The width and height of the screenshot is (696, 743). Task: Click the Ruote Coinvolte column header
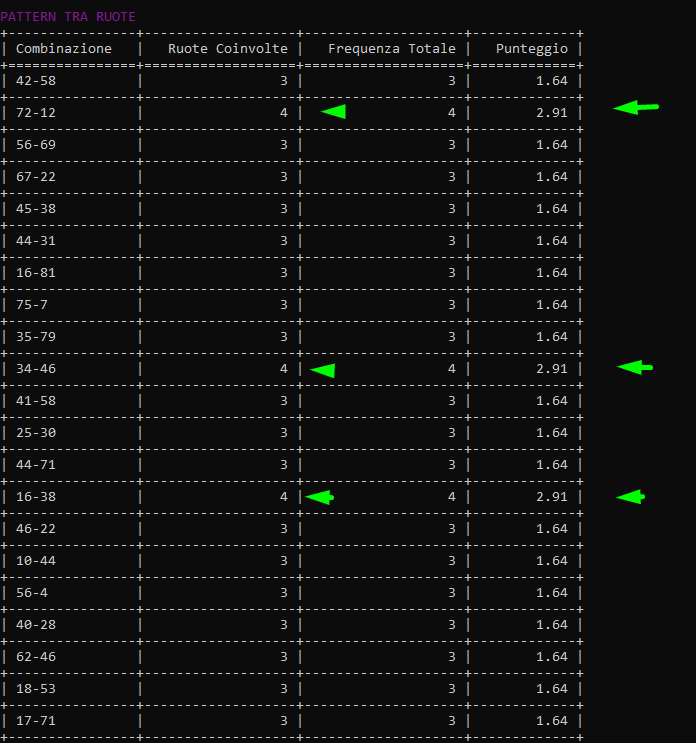[x=228, y=49]
